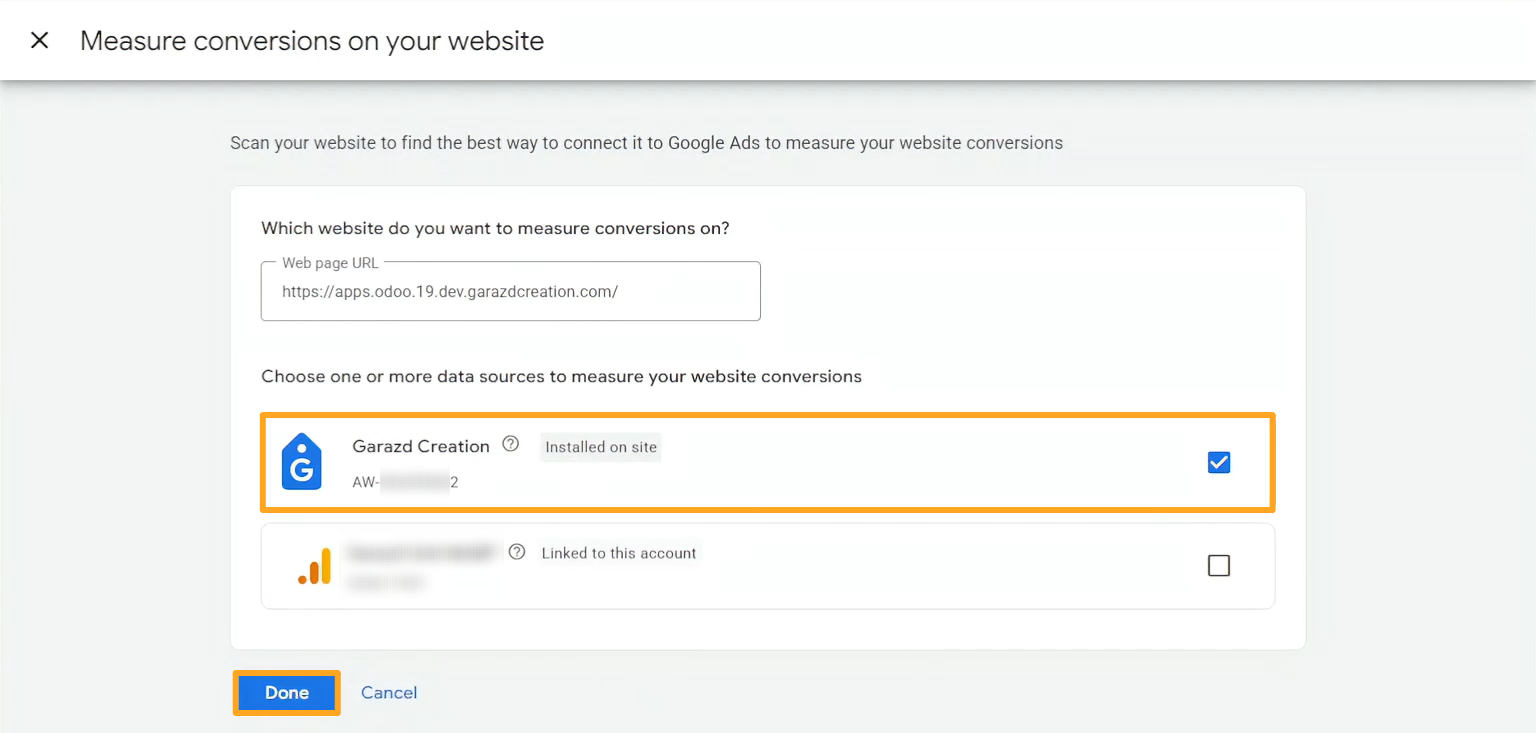Screen dimensions: 1536x733
Task: Click the 'Installed on site' badge
Action: (601, 447)
